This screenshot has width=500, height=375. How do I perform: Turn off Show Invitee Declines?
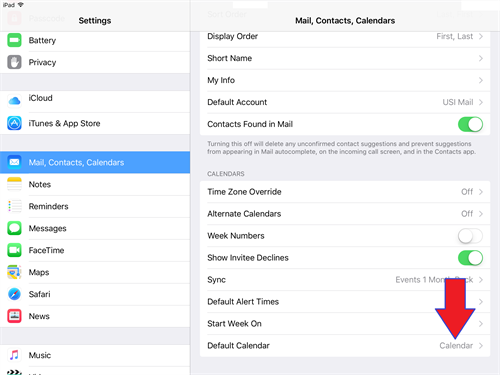470,258
